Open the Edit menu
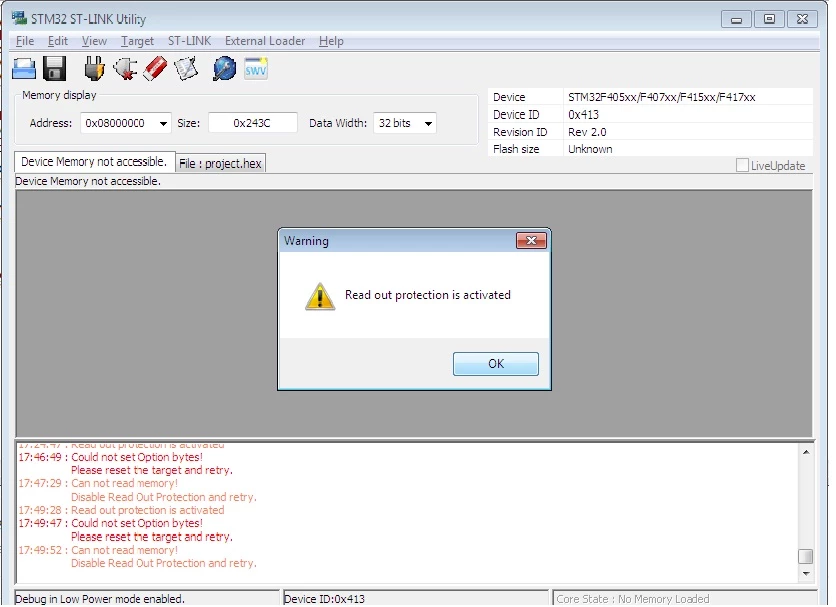 pos(58,41)
